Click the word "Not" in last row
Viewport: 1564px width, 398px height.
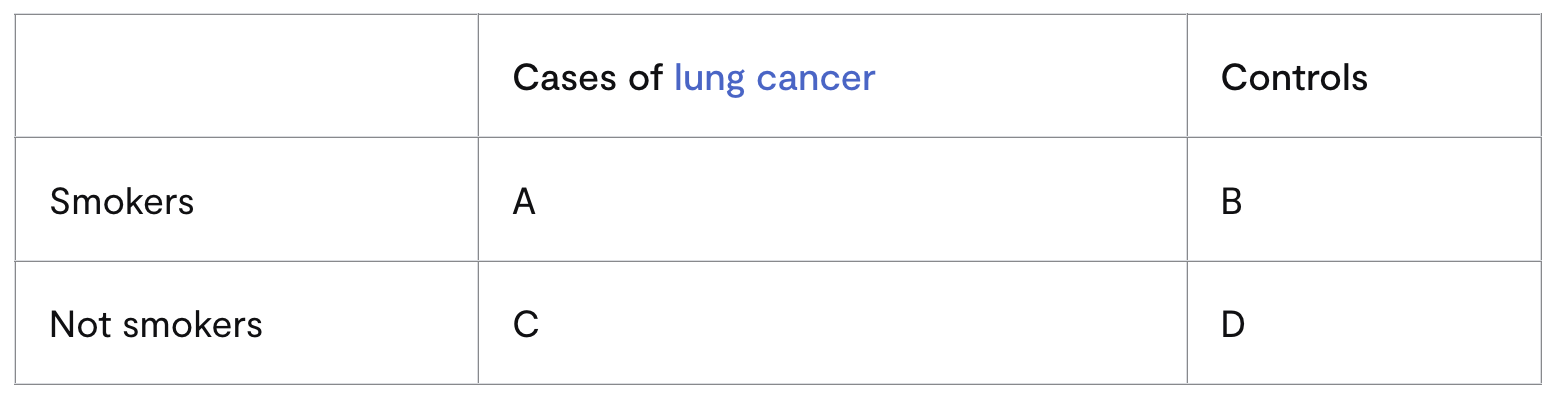coord(78,324)
